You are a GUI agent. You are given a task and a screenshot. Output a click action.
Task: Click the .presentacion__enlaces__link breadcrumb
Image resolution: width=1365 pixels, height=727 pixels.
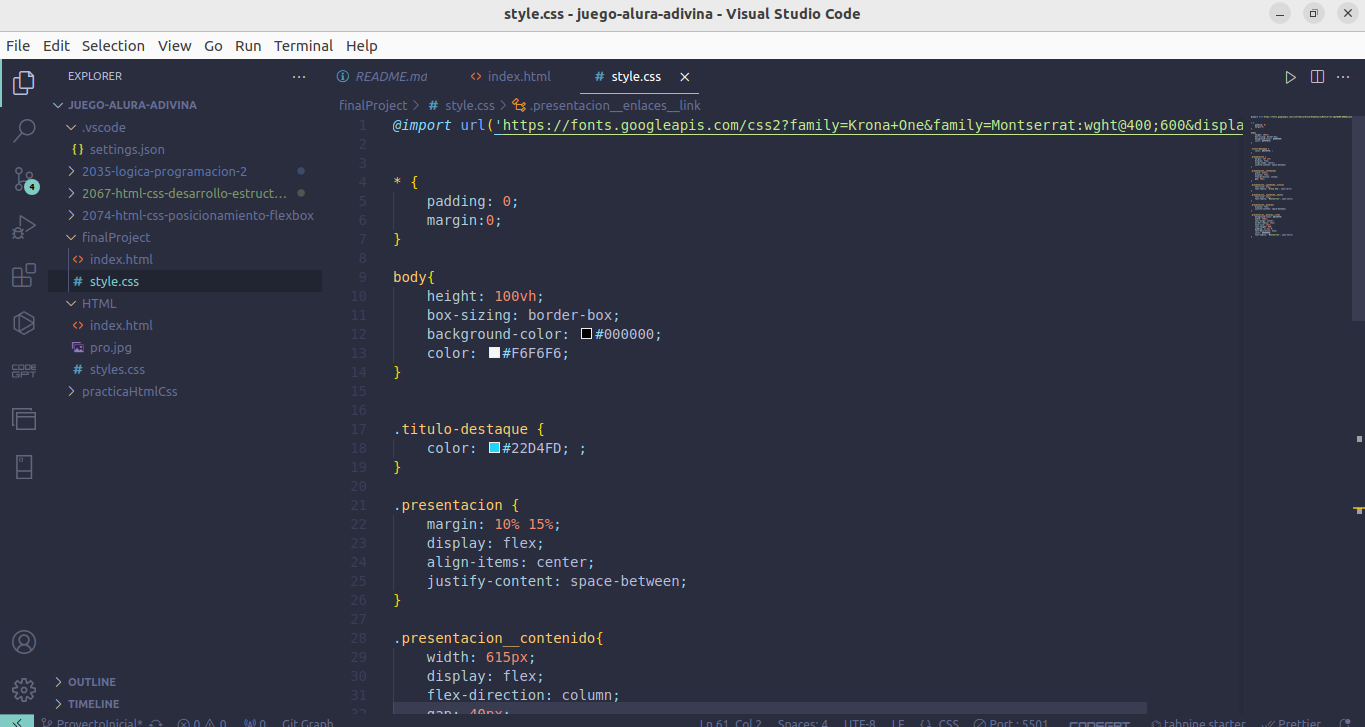point(606,105)
